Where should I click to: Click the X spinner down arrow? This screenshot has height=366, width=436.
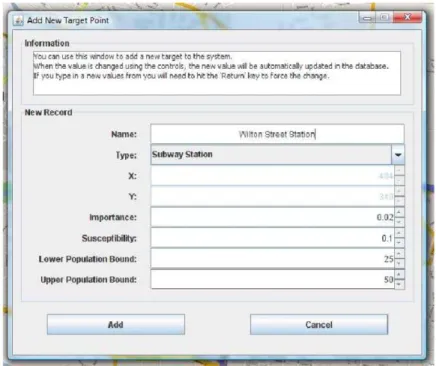[x=399, y=181]
